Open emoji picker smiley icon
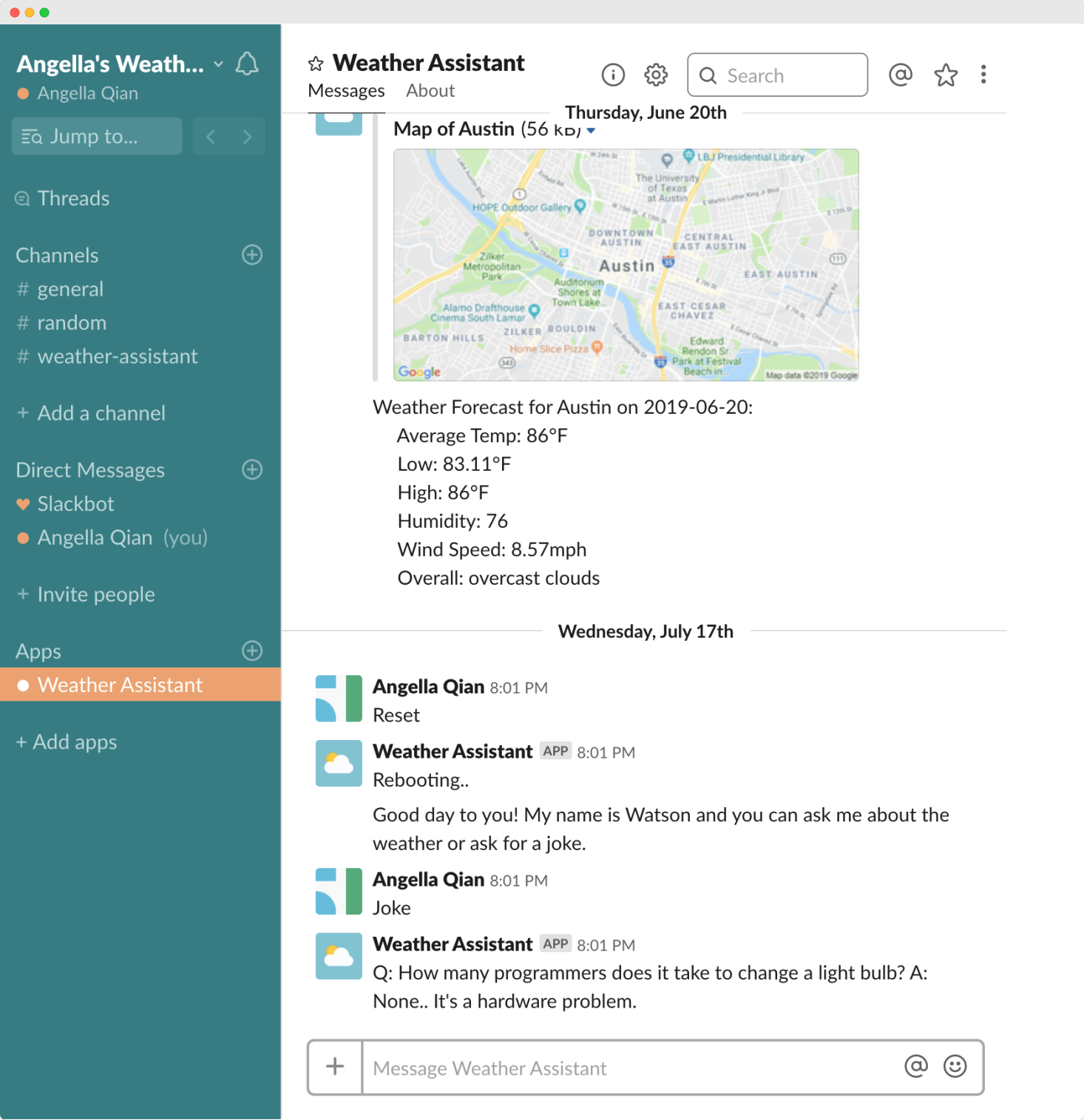1084x1120 pixels. 955,1066
